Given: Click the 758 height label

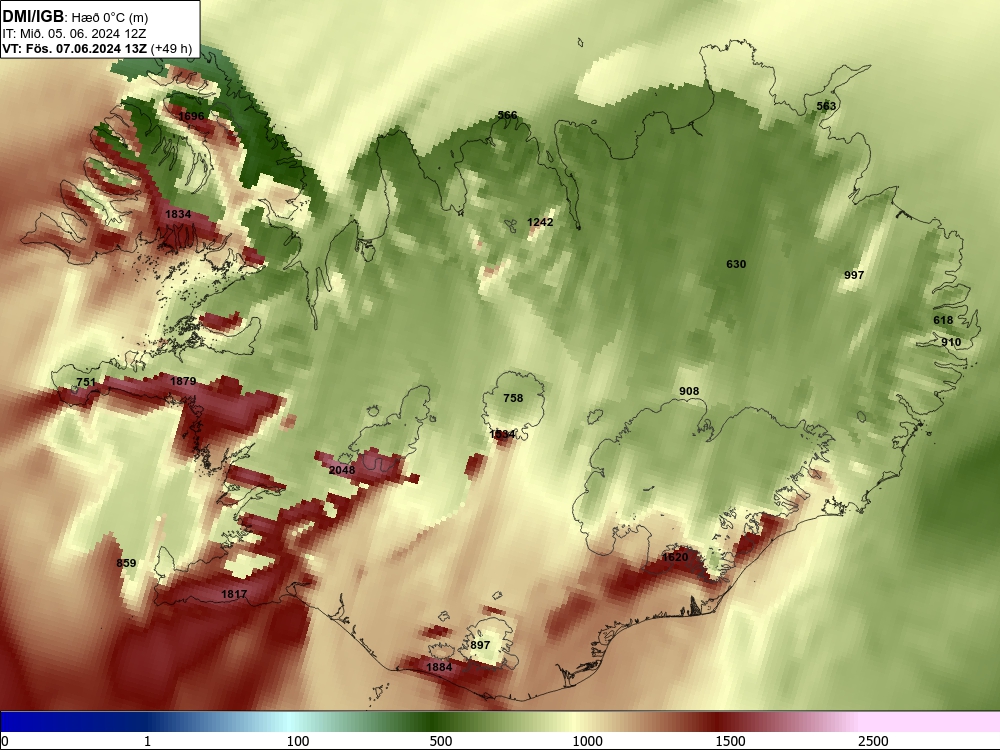Looking at the screenshot, I should (513, 398).
